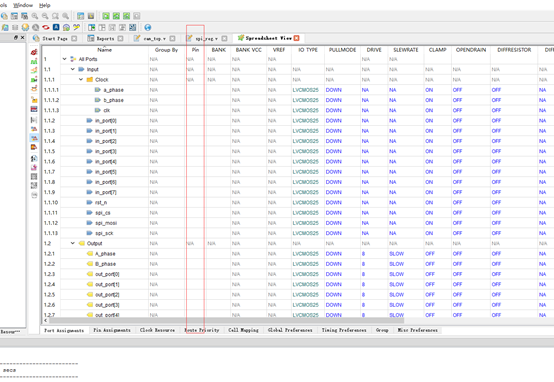Switch to the ram_top tab
This screenshot has height=382, width=554.
(154, 39)
